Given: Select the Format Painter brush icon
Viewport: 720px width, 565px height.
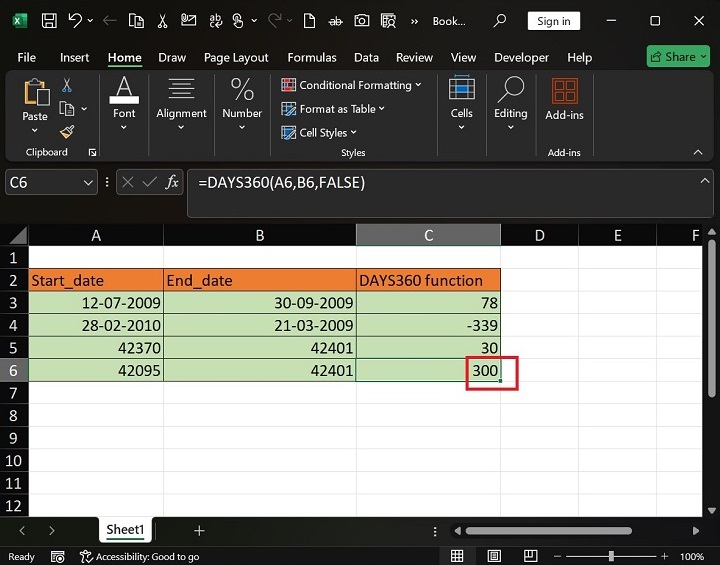Looking at the screenshot, I should 67,131.
